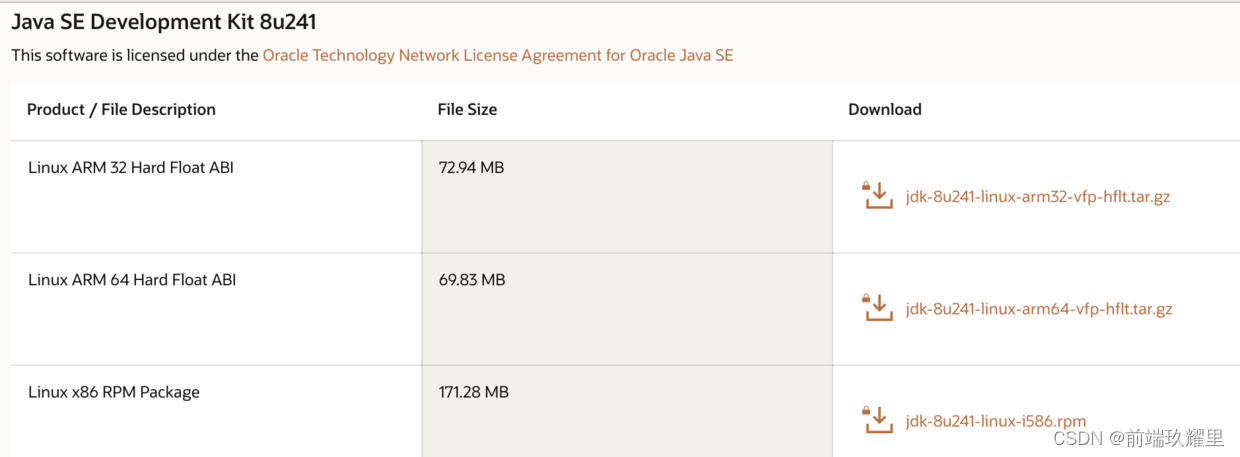Click download icon for arm64 tar.gz
The image size is (1240, 457).
877,307
